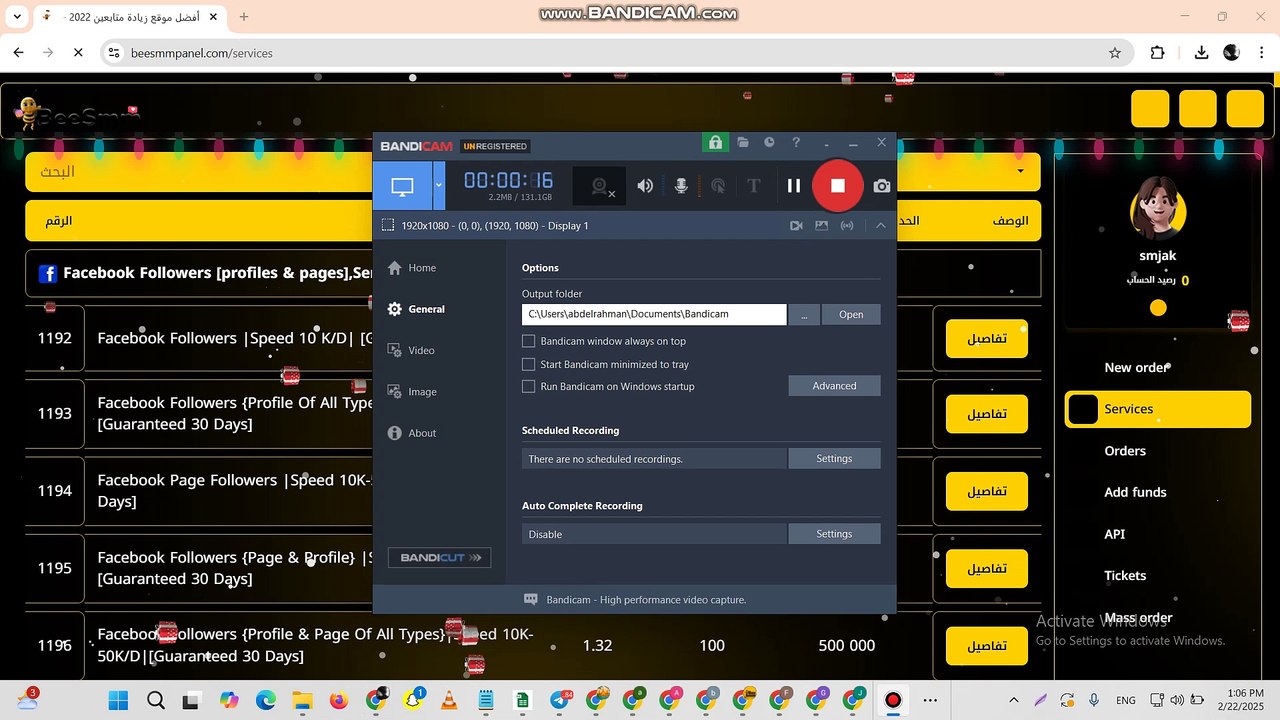This screenshot has height=720, width=1280.
Task: Switch to the Video tab in Bandicam
Action: (x=411, y=350)
